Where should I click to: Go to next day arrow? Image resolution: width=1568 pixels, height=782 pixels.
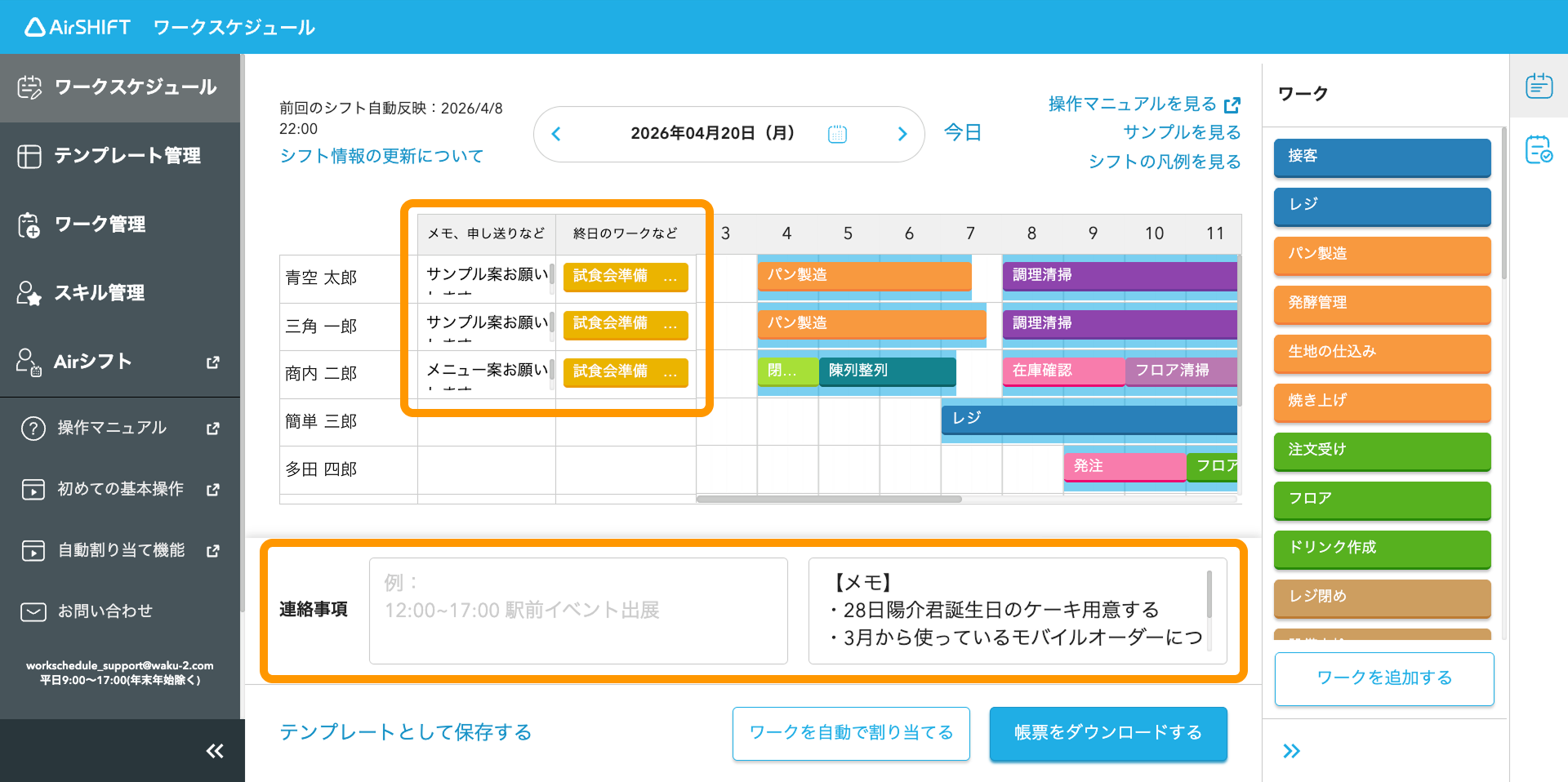pyautogui.click(x=902, y=134)
